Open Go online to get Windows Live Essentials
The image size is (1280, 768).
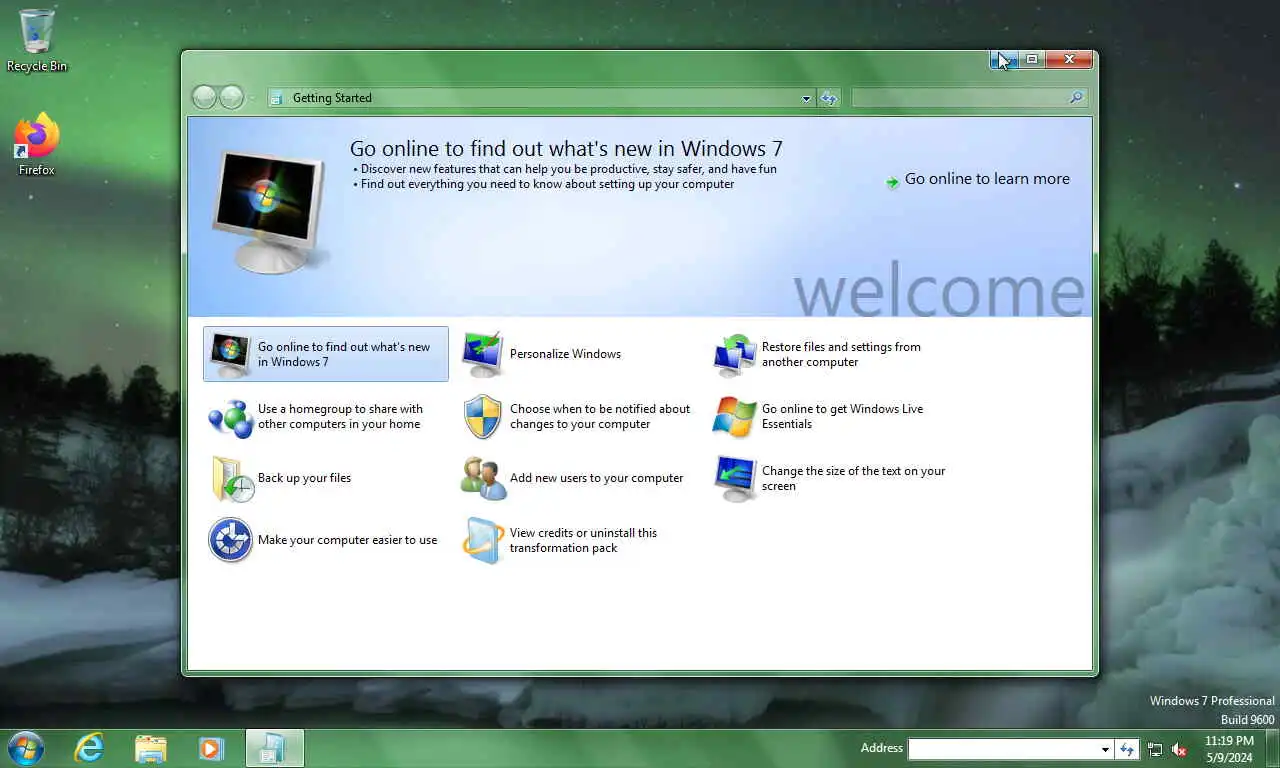[842, 416]
